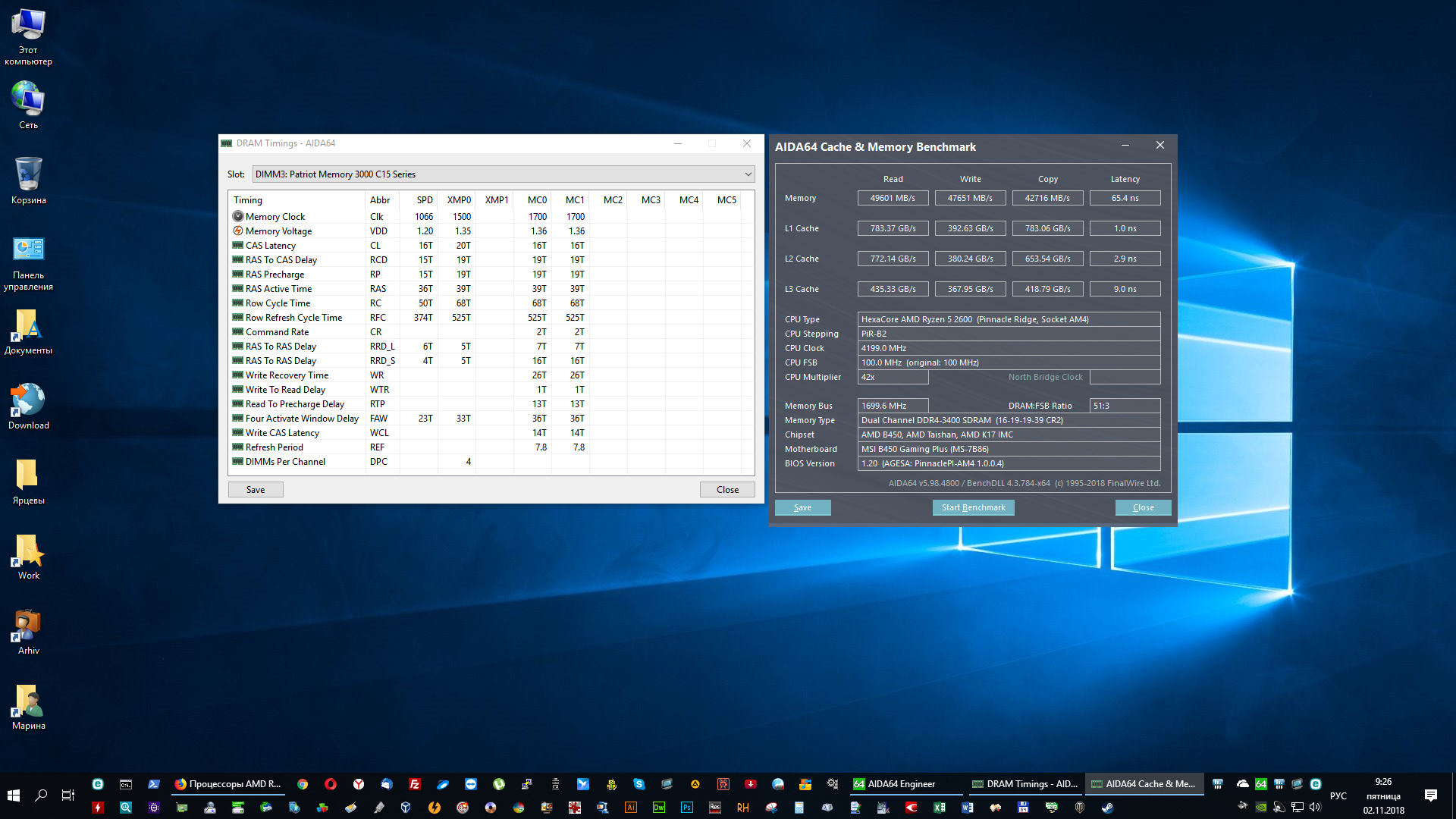Open uTorrent from the taskbar
Image resolution: width=1456 pixels, height=819 pixels.
pyautogui.click(x=498, y=784)
